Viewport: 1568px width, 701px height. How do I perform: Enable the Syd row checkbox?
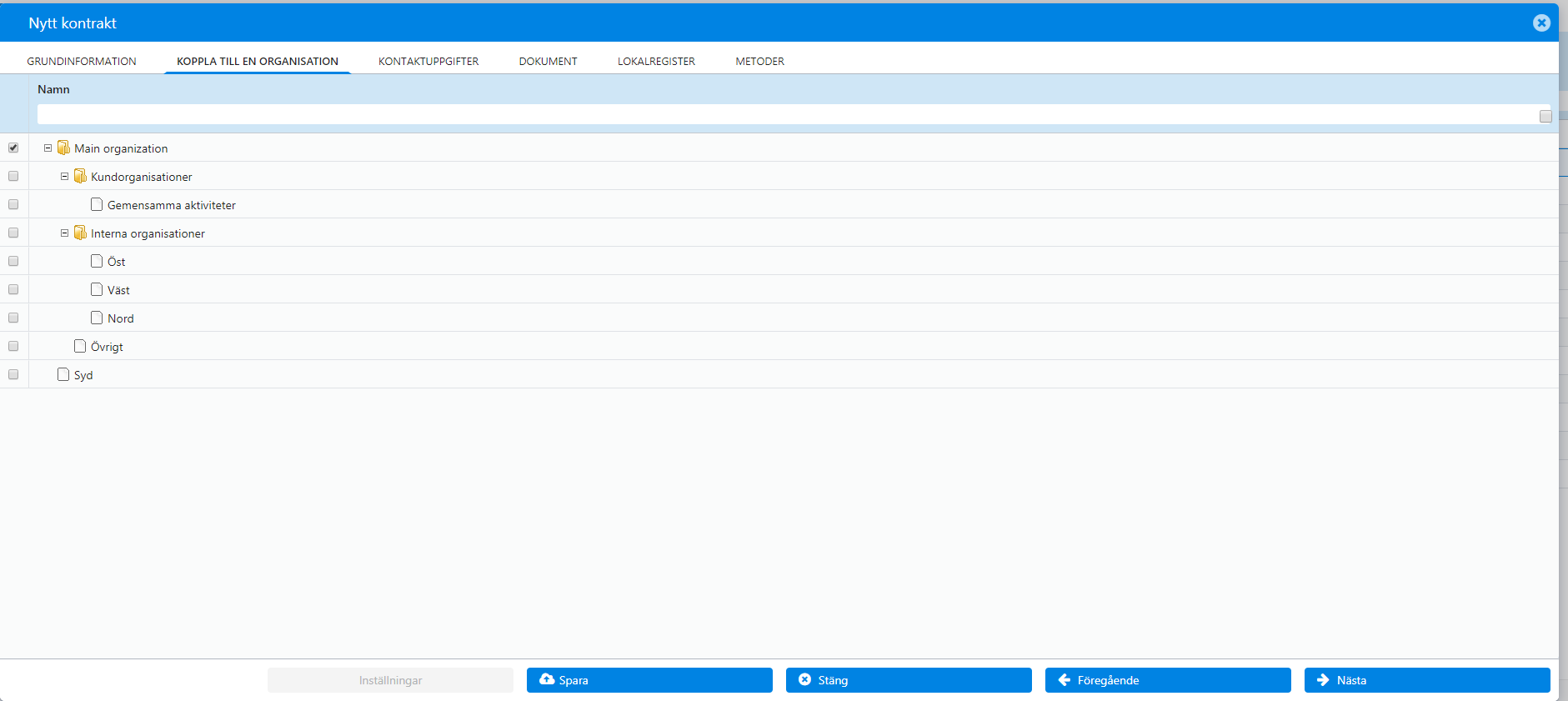(x=13, y=374)
